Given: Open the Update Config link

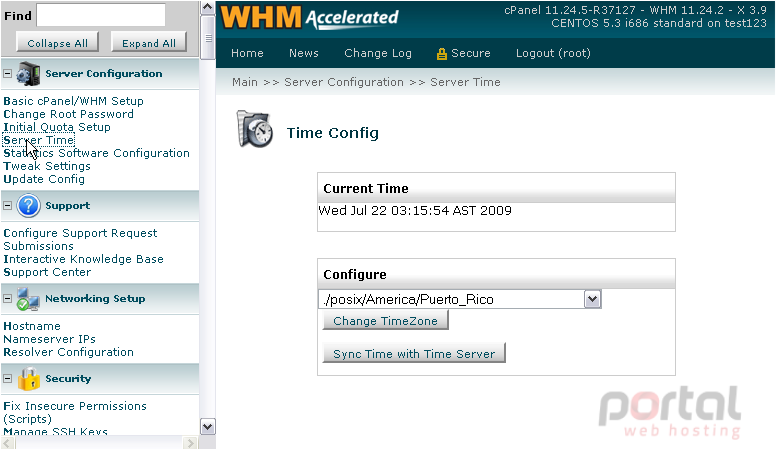Looking at the screenshot, I should (44, 179).
